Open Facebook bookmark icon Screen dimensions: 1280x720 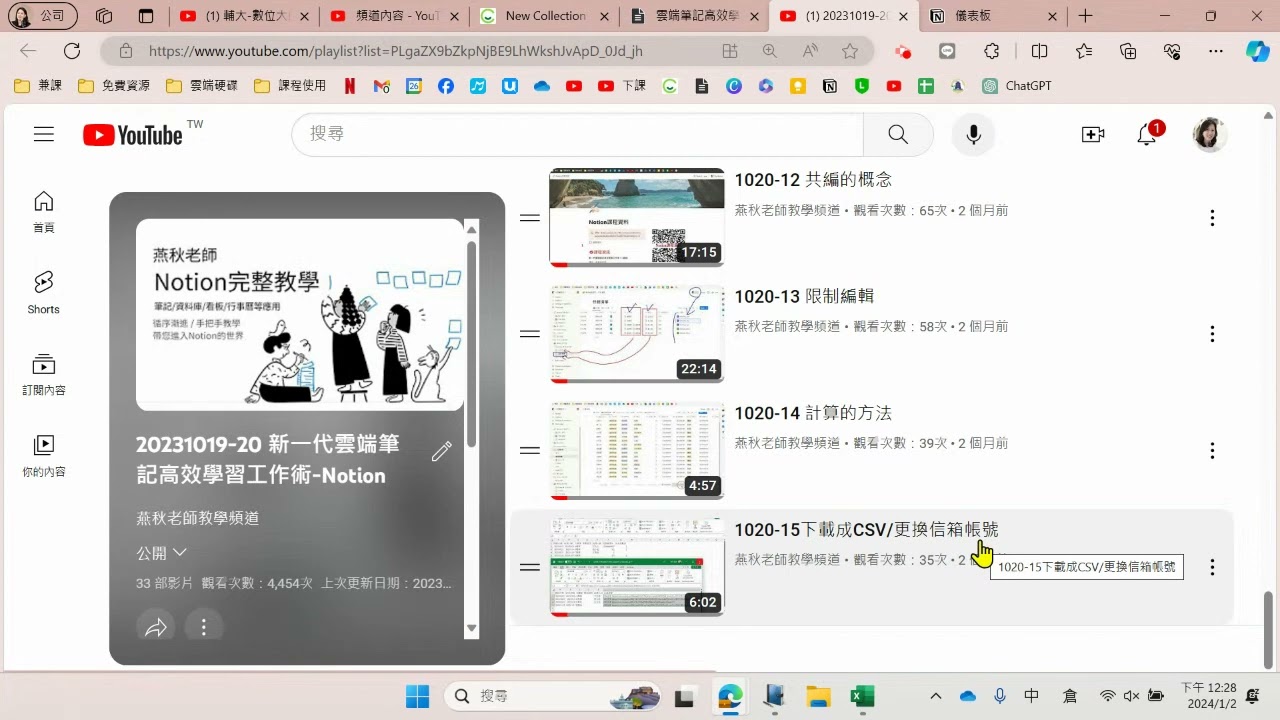coord(446,86)
